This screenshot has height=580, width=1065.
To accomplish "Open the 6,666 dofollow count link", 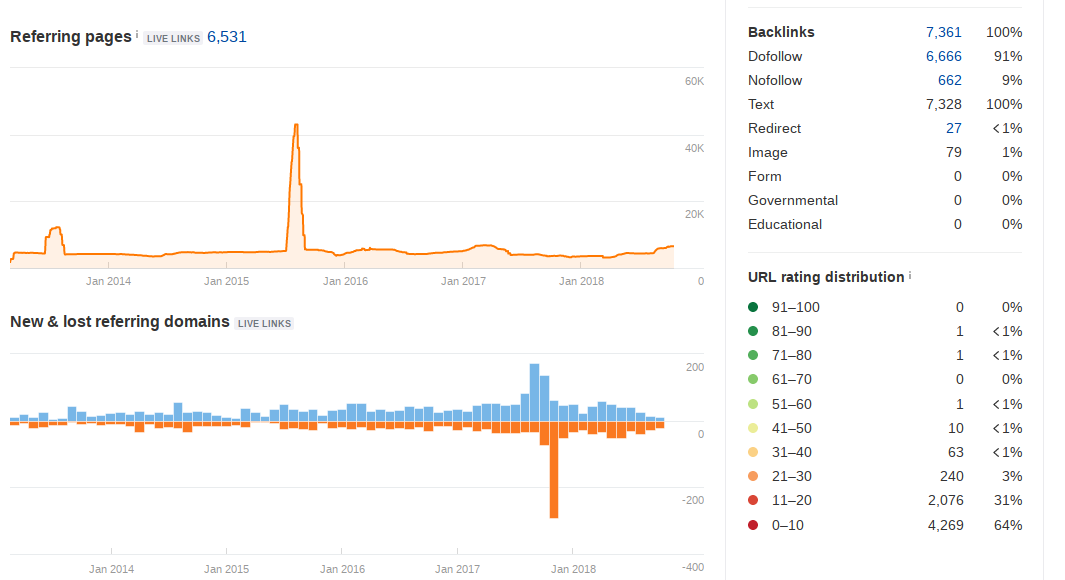I will tap(943, 56).
